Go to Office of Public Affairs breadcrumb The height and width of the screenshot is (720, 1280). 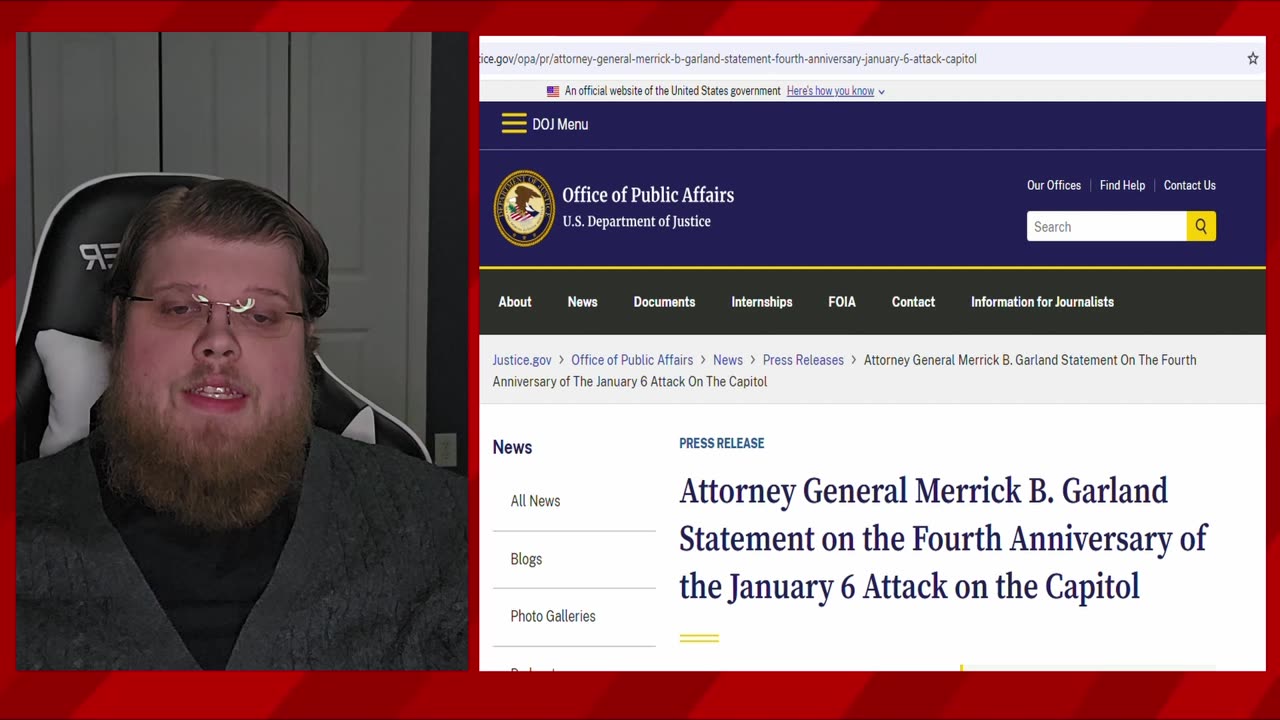tap(632, 360)
